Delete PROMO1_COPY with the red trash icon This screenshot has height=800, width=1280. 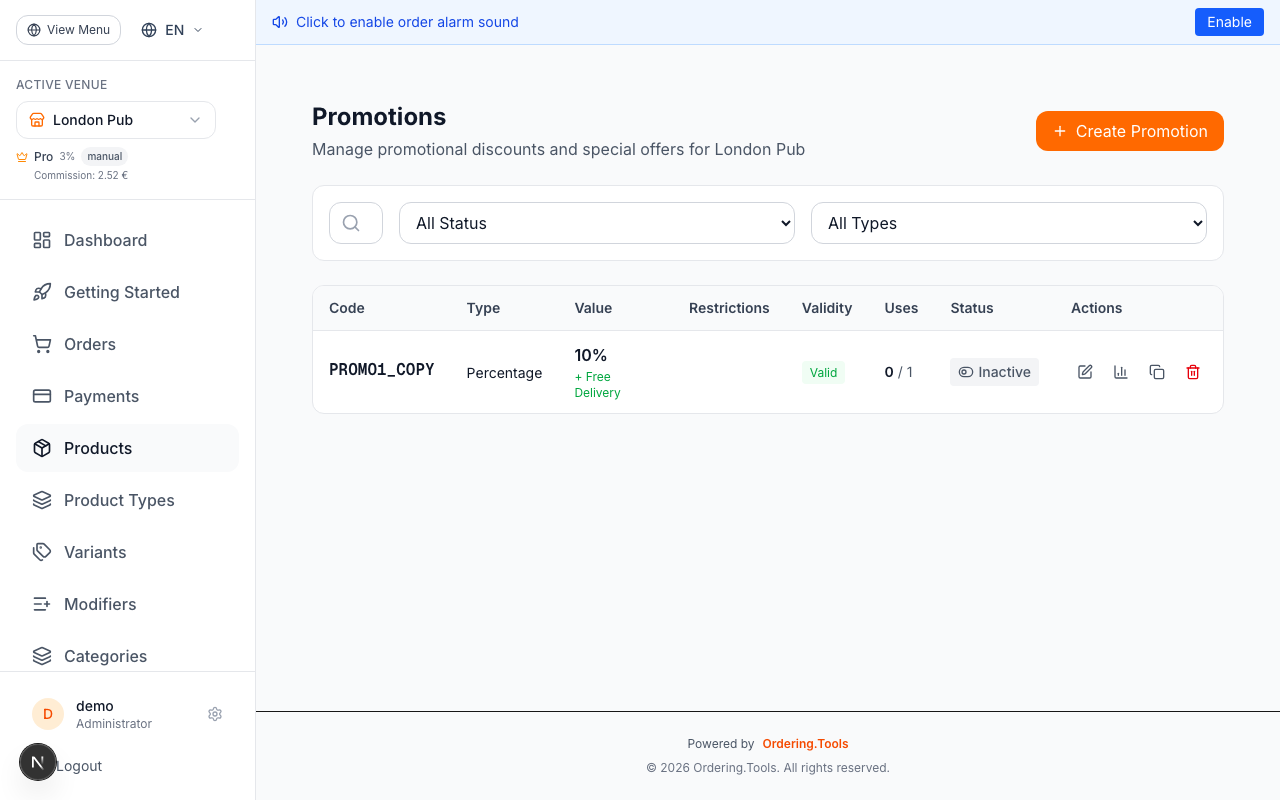(1193, 371)
